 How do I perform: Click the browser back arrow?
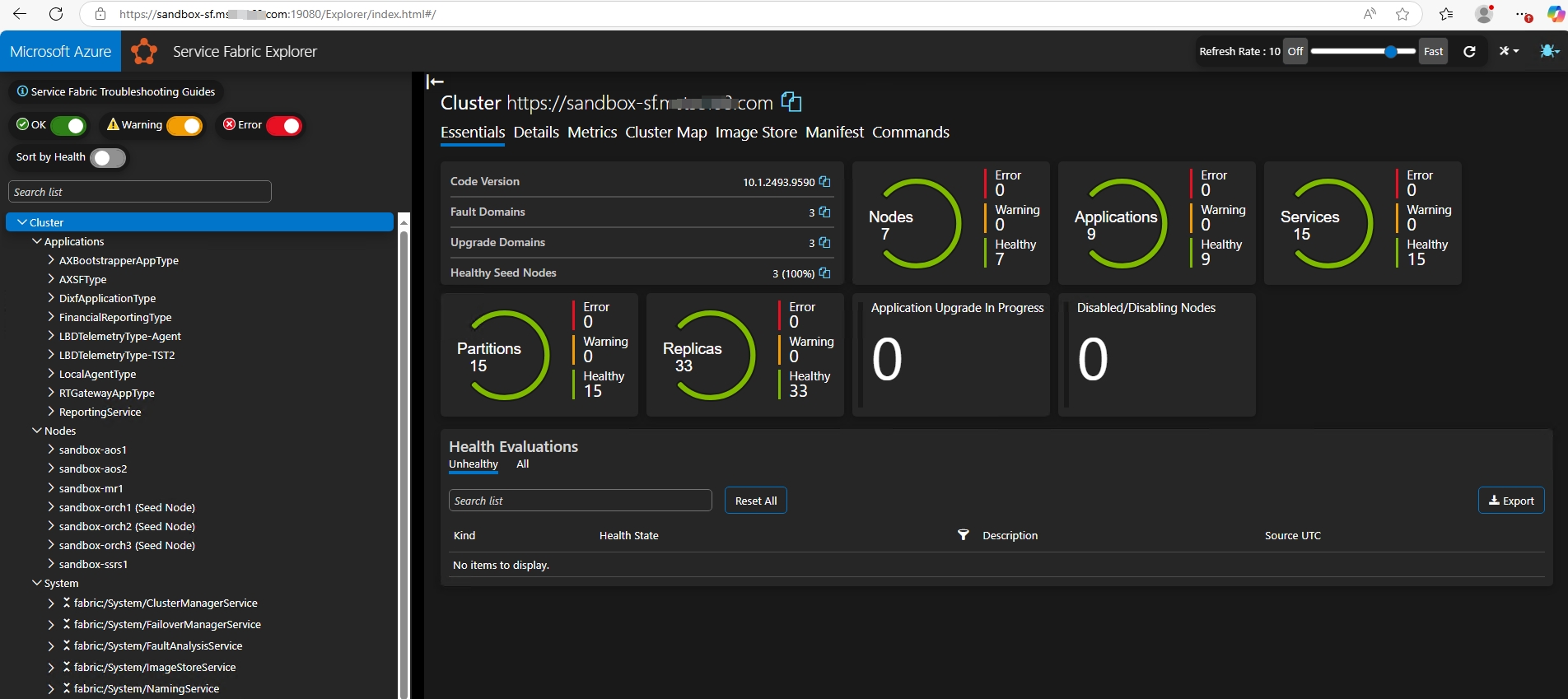point(20,14)
